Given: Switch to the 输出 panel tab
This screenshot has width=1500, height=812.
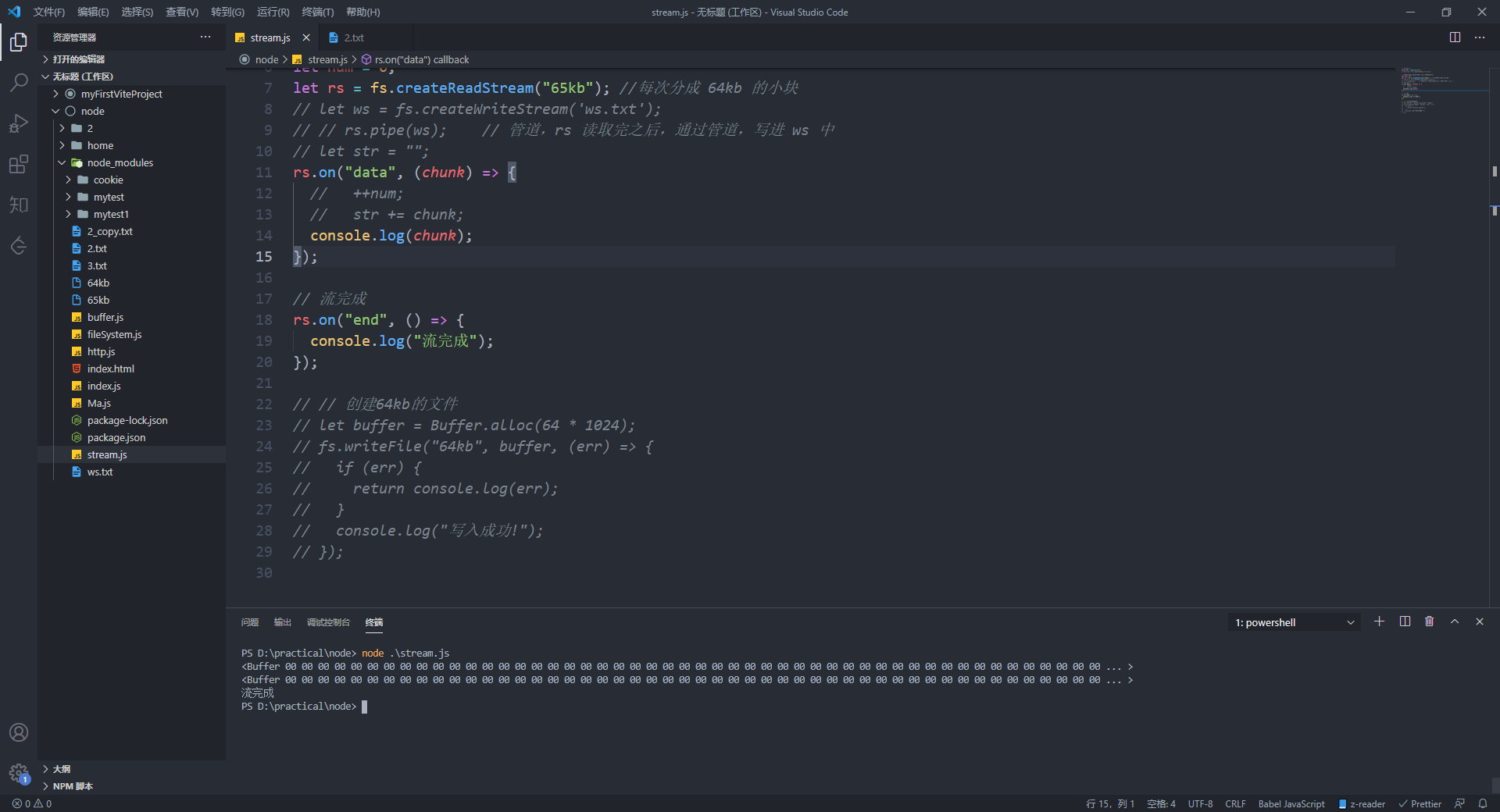Looking at the screenshot, I should [x=283, y=622].
